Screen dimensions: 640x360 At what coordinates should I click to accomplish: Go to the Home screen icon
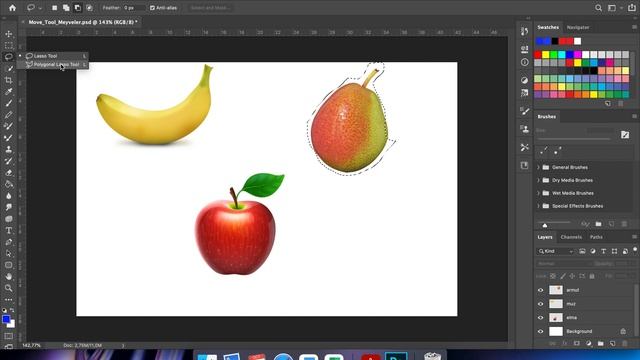(x=12, y=8)
